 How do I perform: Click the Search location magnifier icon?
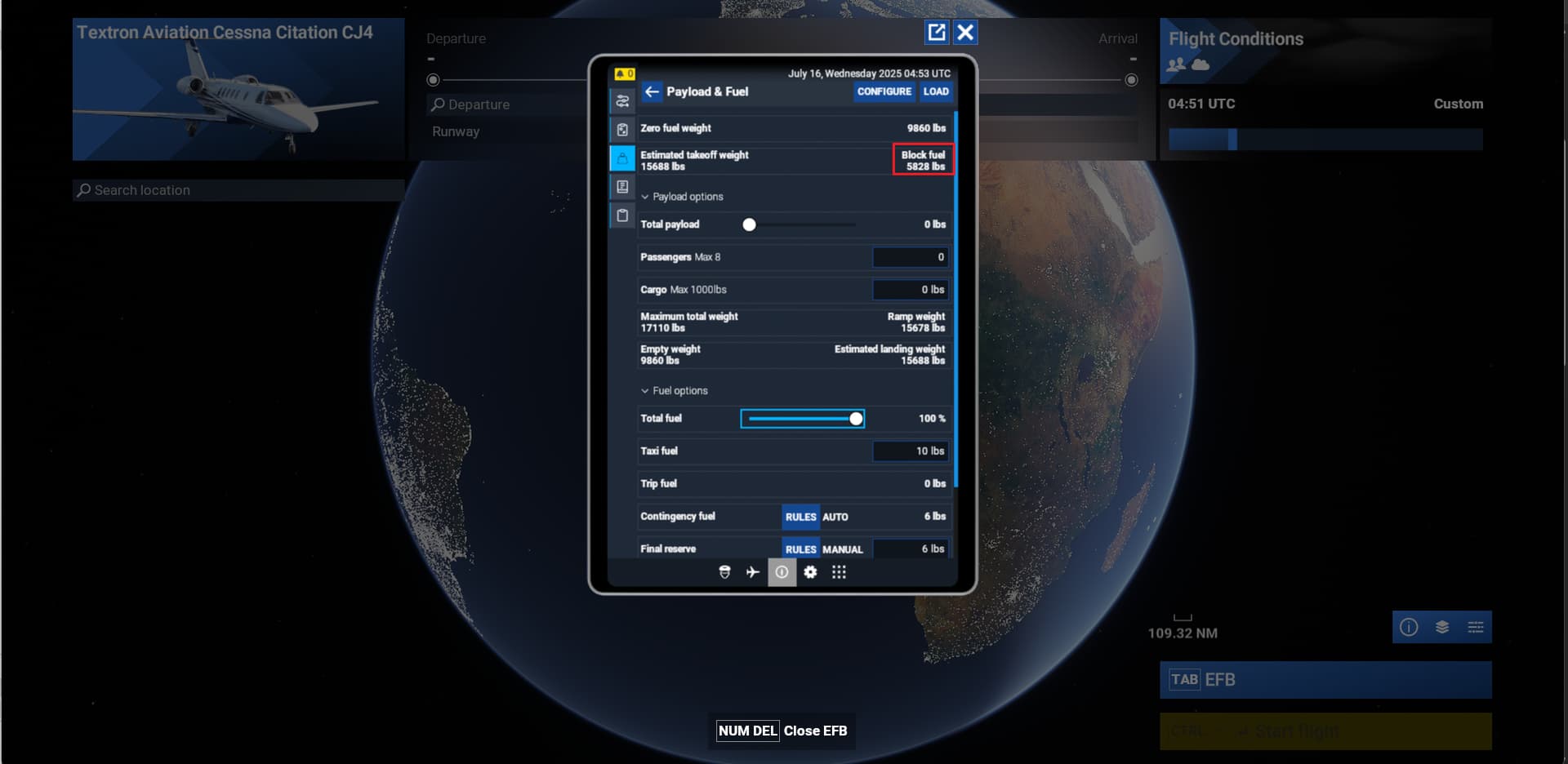point(83,190)
